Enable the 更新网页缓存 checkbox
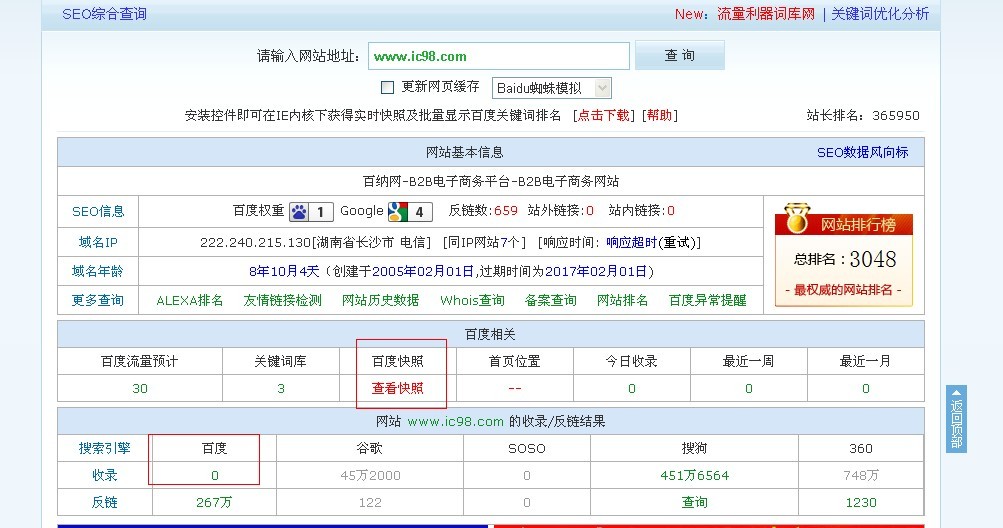 (x=387, y=87)
